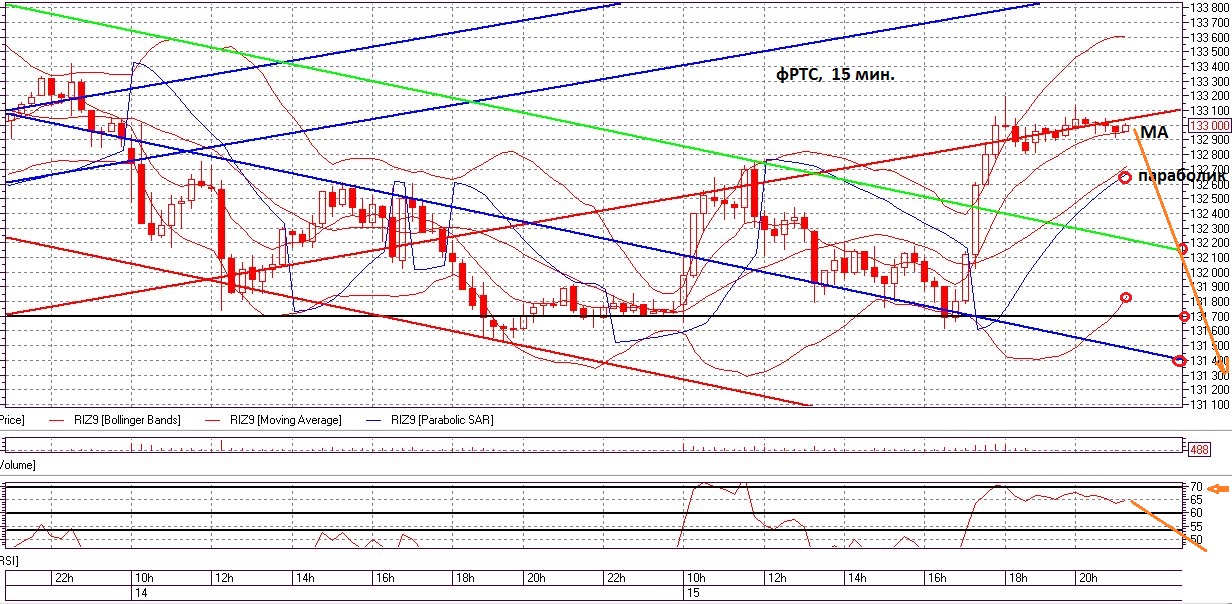Click the 131 200 price axis label
Viewport: 1232px width, 604px height.
pyautogui.click(x=1208, y=389)
